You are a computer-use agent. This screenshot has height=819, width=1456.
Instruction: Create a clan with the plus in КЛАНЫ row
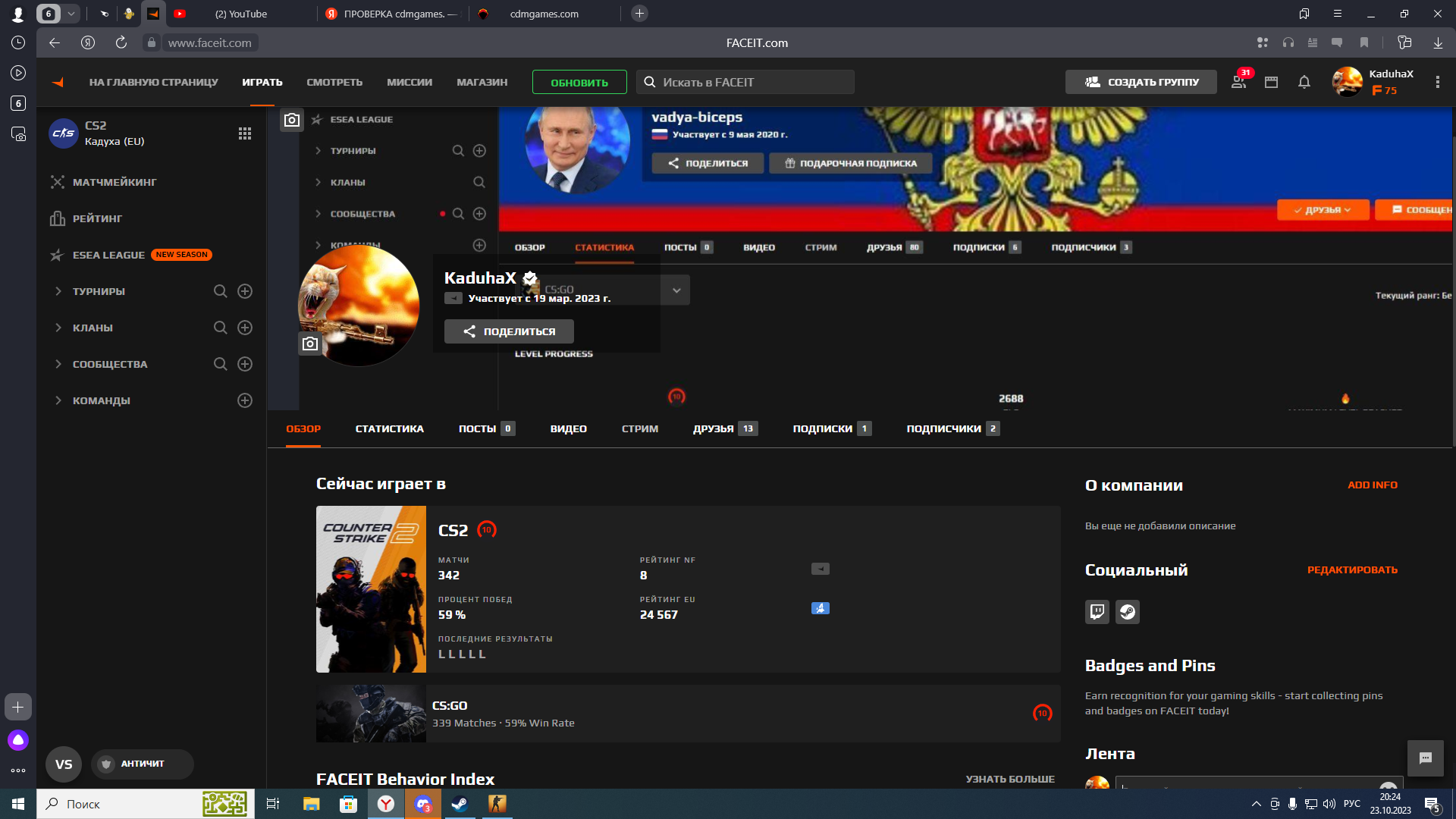click(x=245, y=328)
